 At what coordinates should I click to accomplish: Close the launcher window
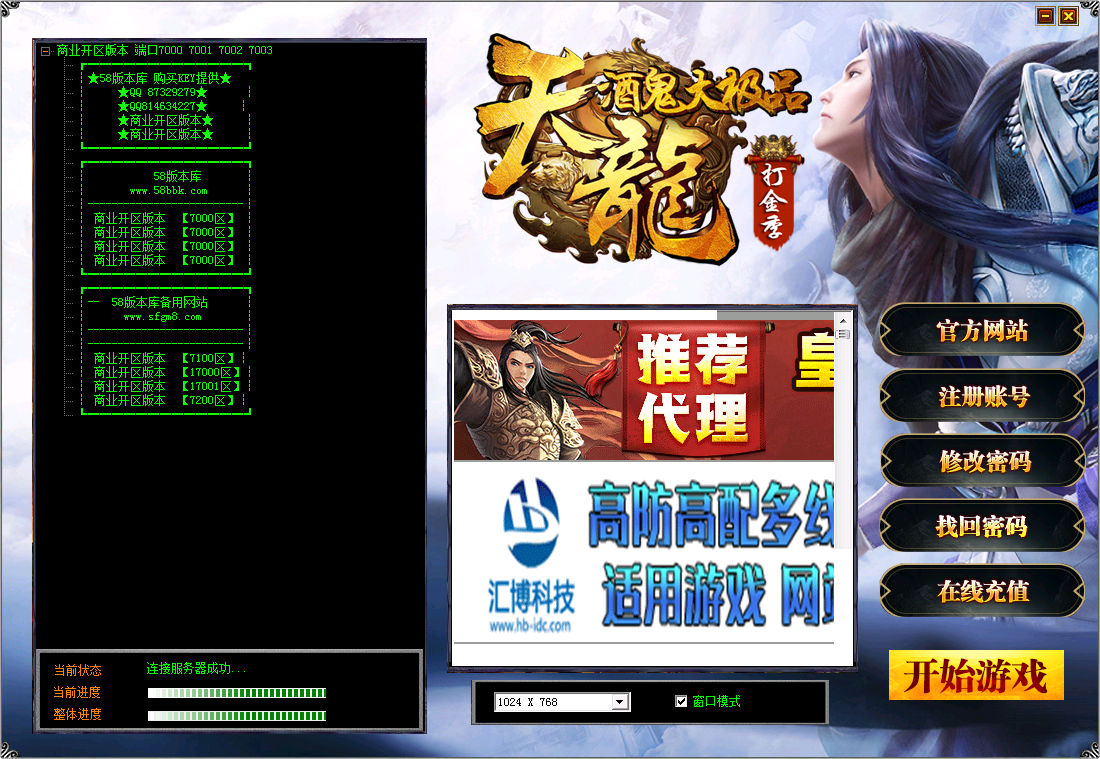click(1068, 15)
